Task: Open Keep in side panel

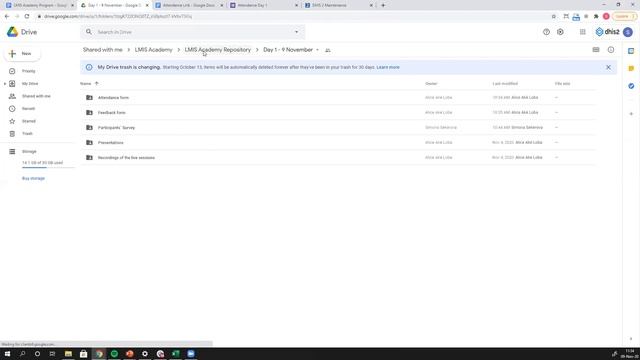Action: 631,68
